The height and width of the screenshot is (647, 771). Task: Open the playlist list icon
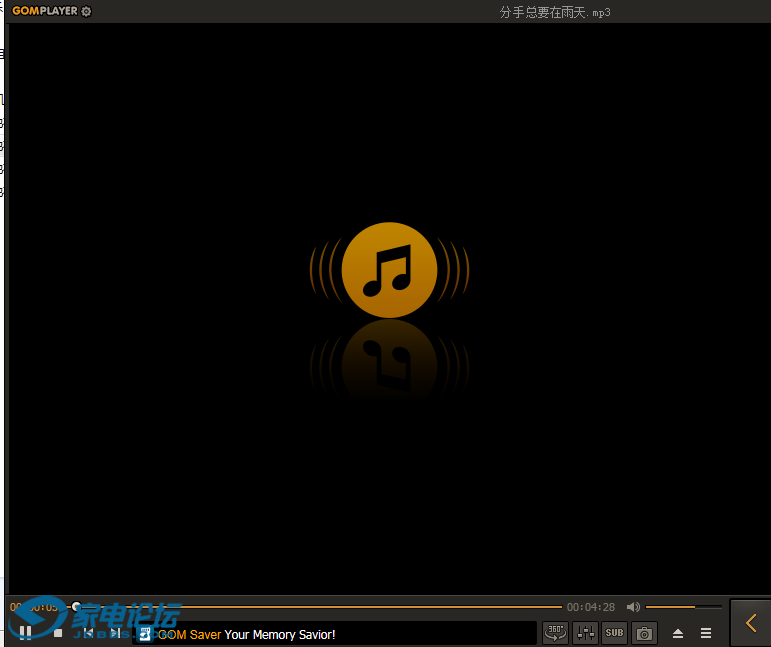[x=706, y=633]
